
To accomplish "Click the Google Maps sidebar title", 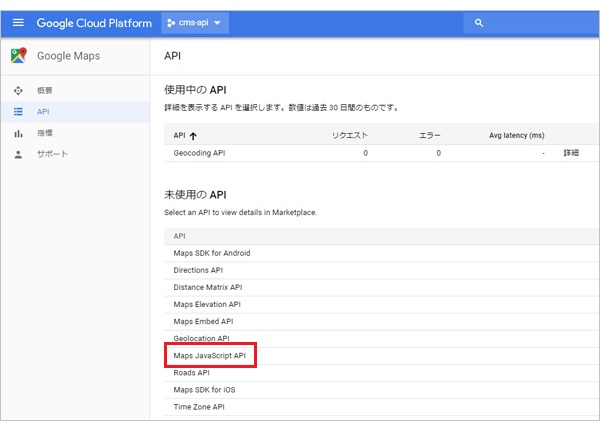I will (x=68, y=56).
